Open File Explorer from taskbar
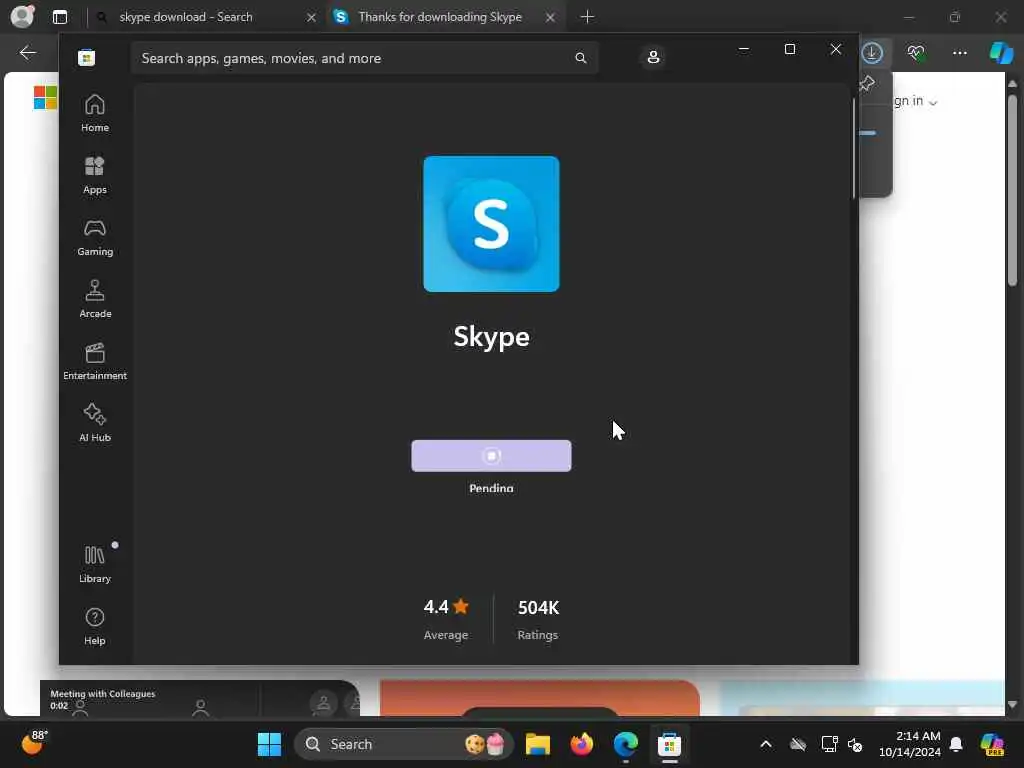Viewport: 1024px width, 768px height. (x=537, y=744)
